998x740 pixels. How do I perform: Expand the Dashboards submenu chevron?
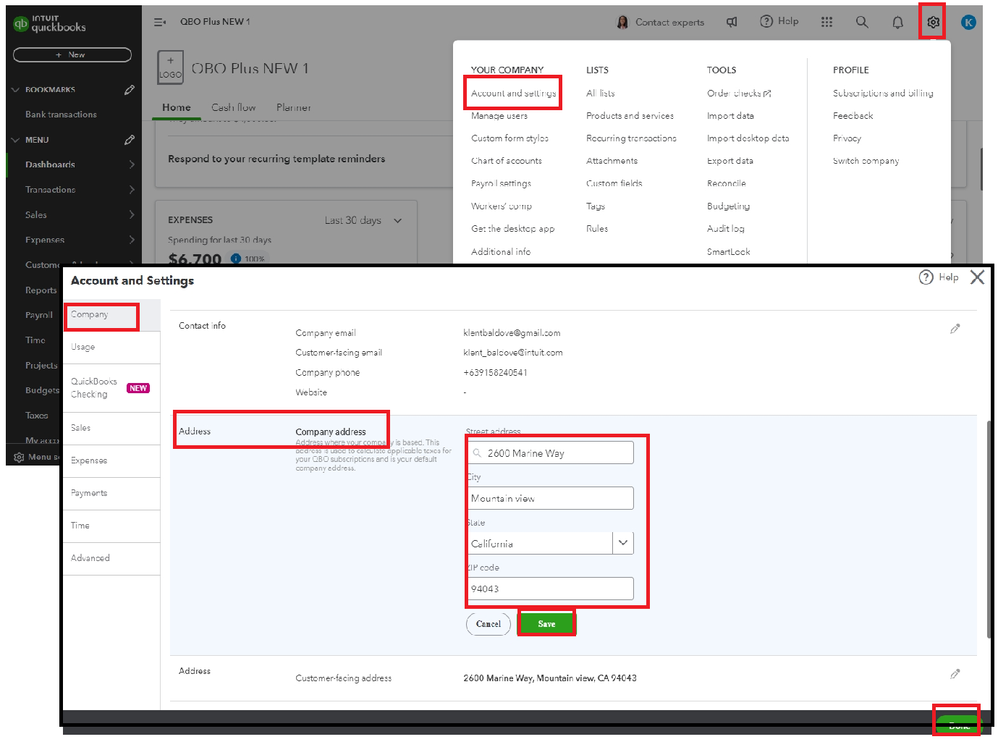(x=132, y=164)
